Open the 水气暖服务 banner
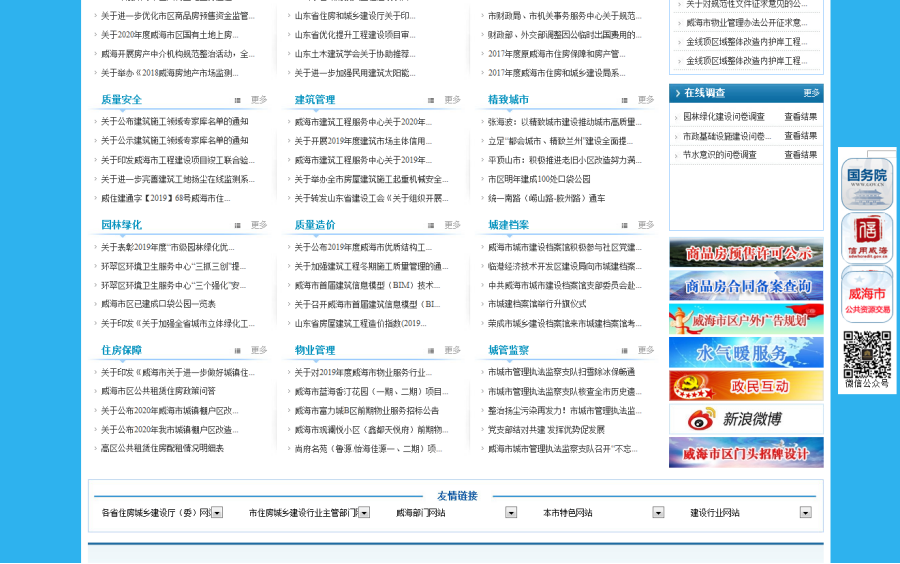 click(x=746, y=353)
